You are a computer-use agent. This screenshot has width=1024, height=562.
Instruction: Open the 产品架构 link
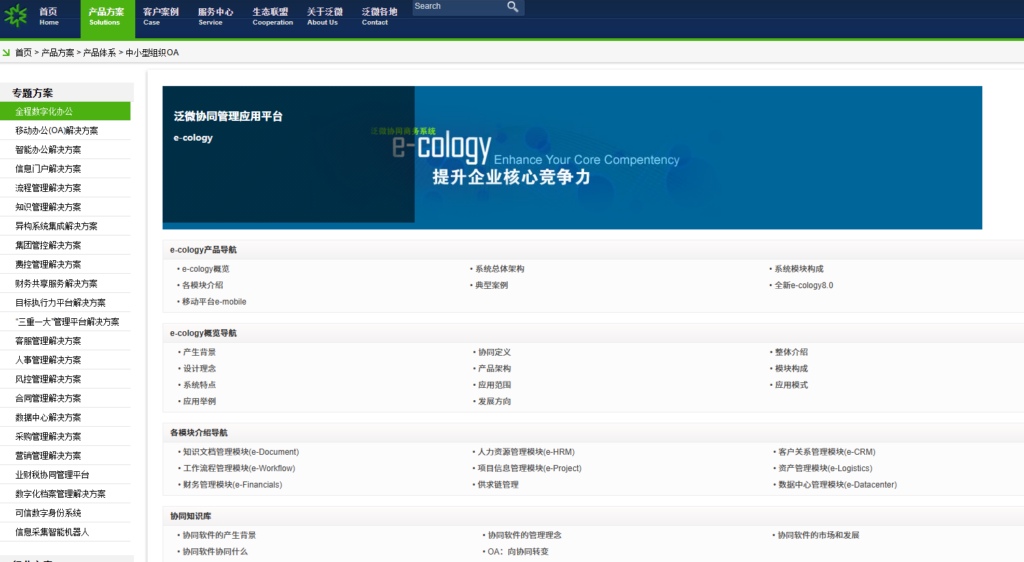pos(494,368)
